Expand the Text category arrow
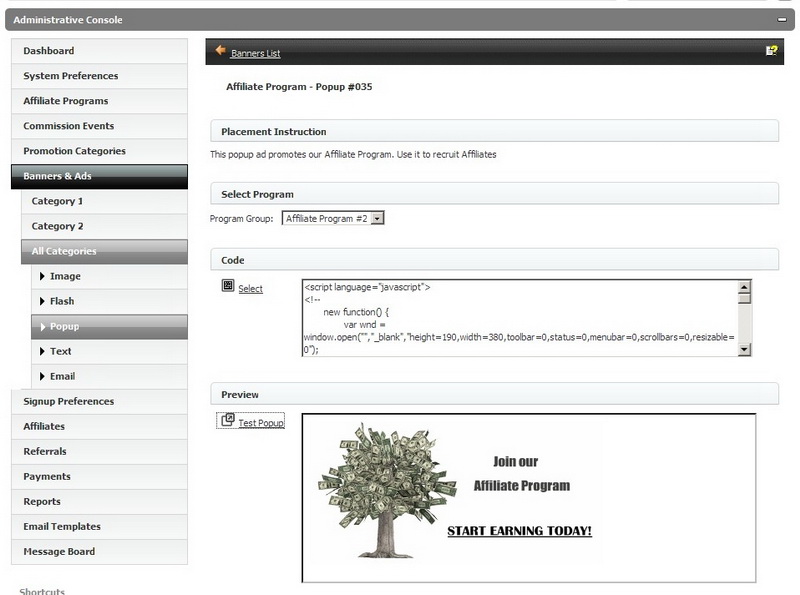 coord(42,351)
